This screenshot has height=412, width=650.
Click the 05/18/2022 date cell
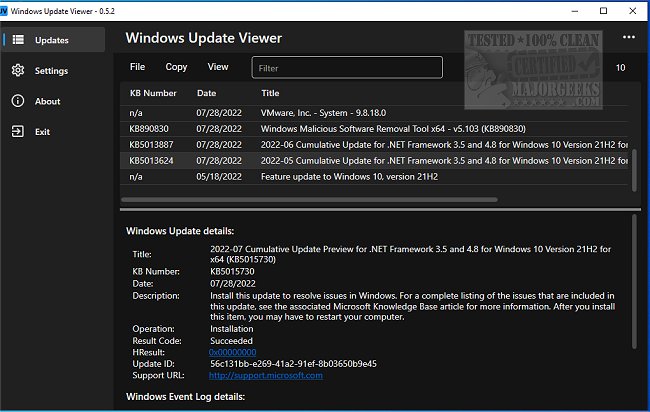pos(219,177)
